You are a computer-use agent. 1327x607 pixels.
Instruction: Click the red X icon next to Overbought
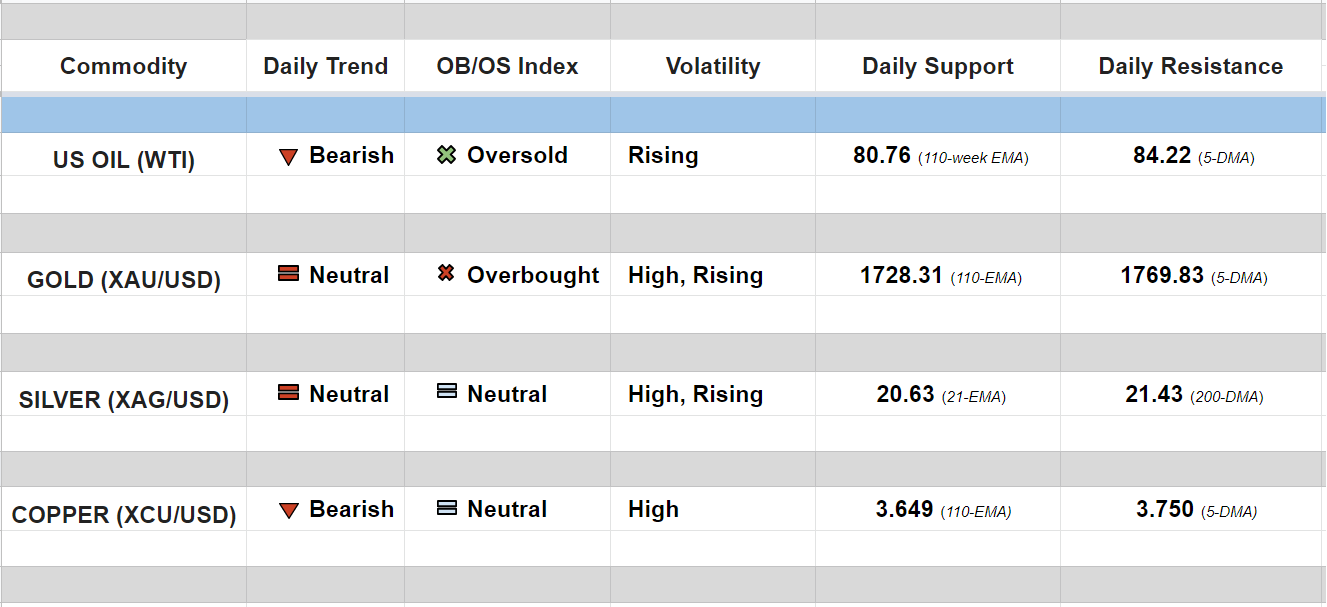click(446, 274)
